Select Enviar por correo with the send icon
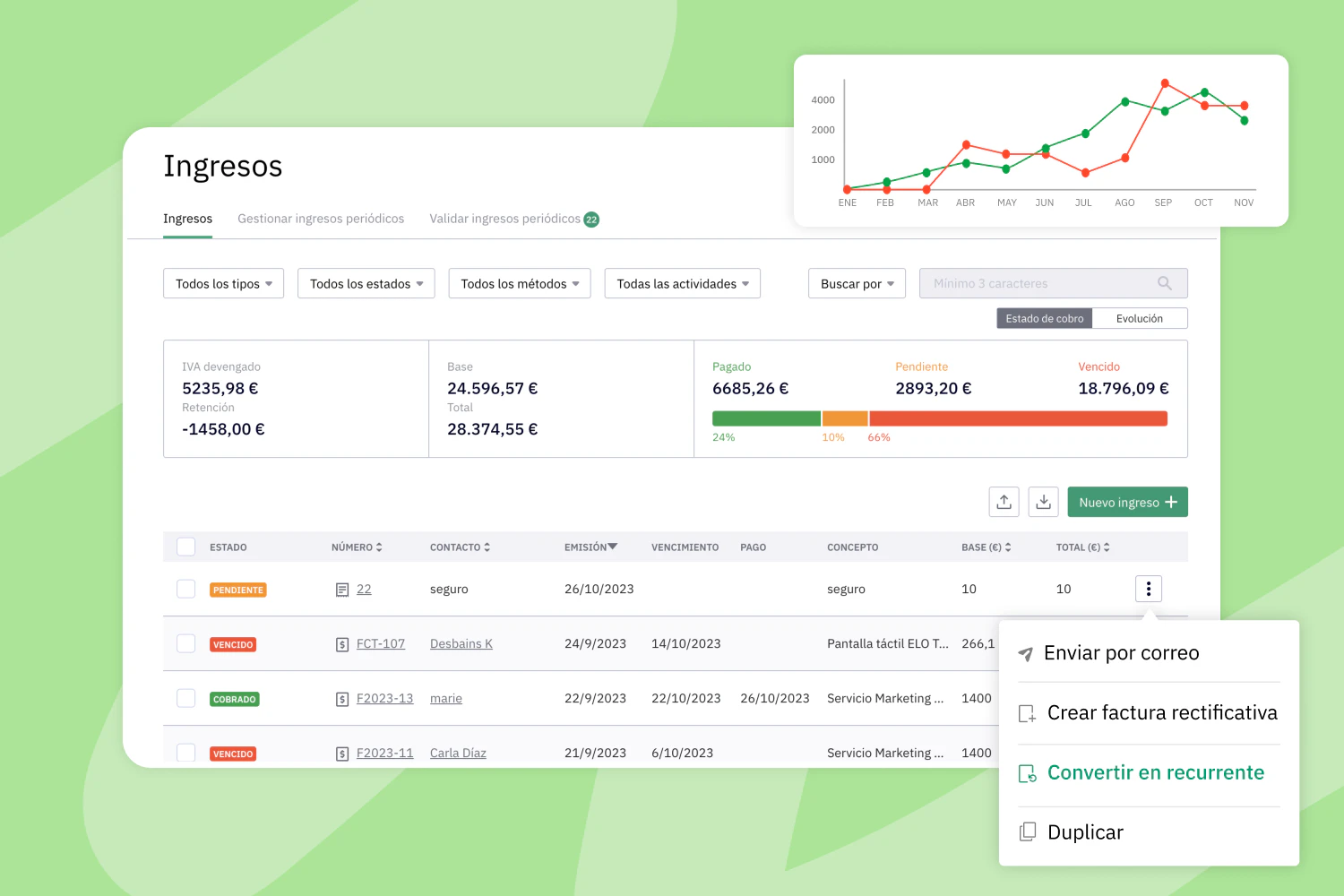This screenshot has width=1344, height=896. tap(1026, 653)
